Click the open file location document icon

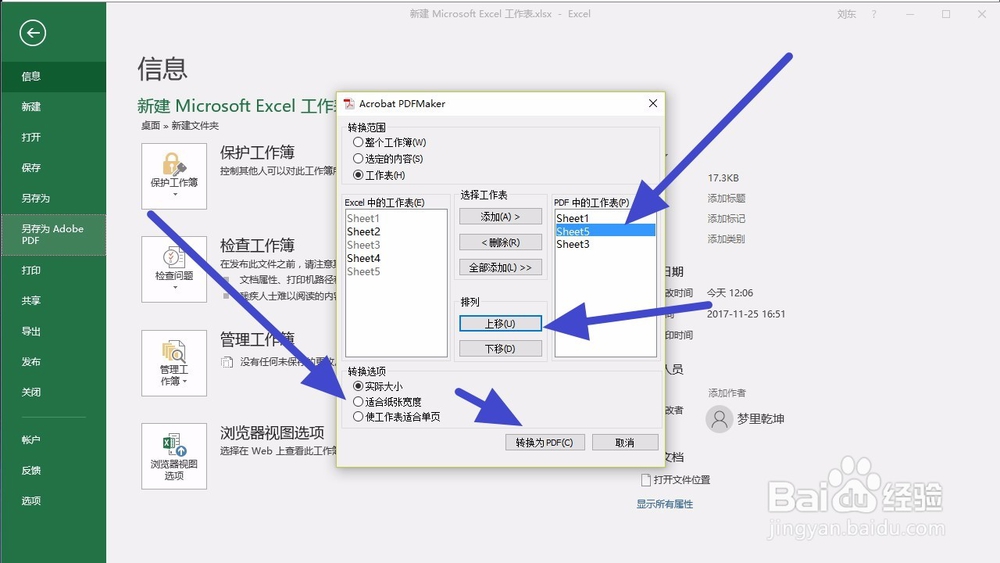pyautogui.click(x=645, y=479)
